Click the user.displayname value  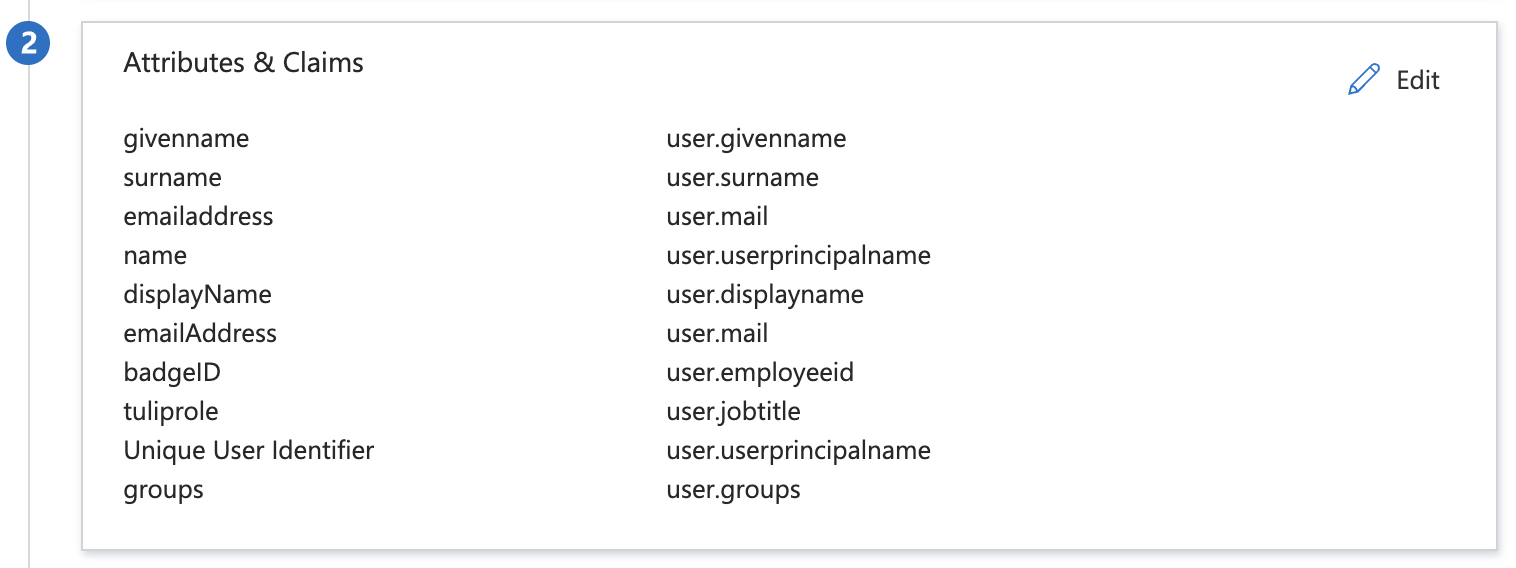pos(765,295)
